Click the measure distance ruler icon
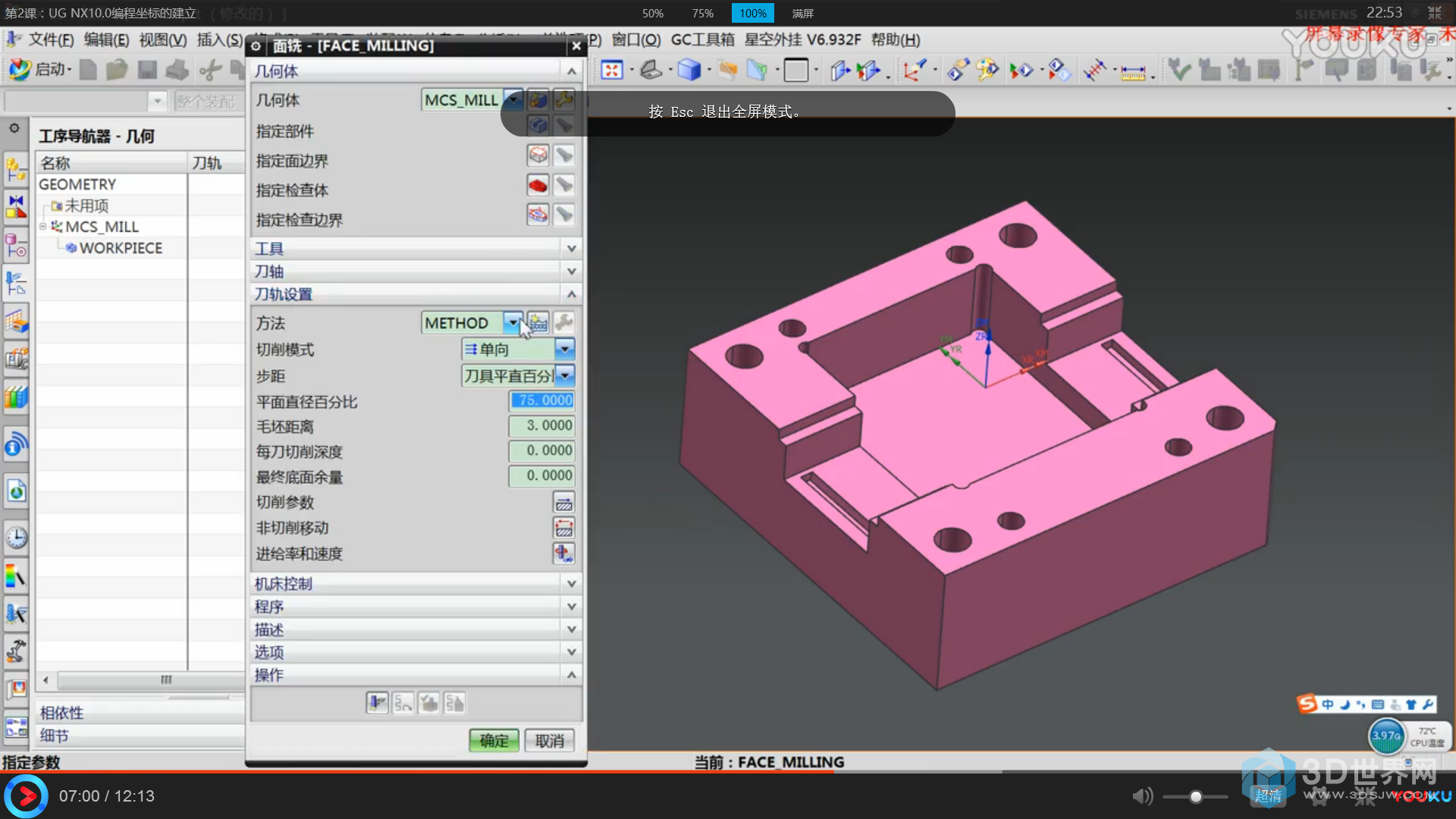The width and height of the screenshot is (1456, 819). (1133, 72)
